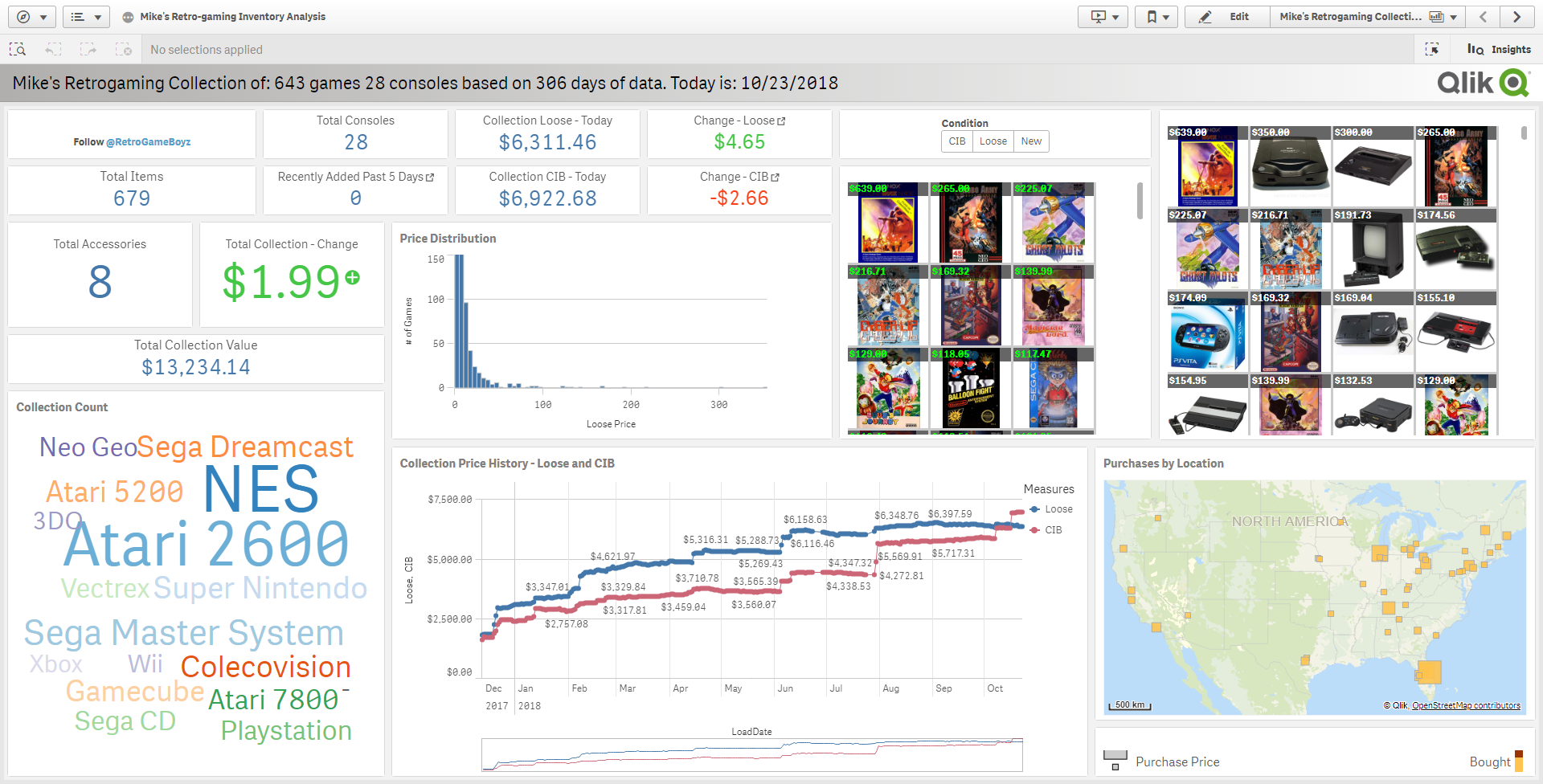
Task: Select the PS Vita $174.09 thumbnail
Action: click(1207, 332)
